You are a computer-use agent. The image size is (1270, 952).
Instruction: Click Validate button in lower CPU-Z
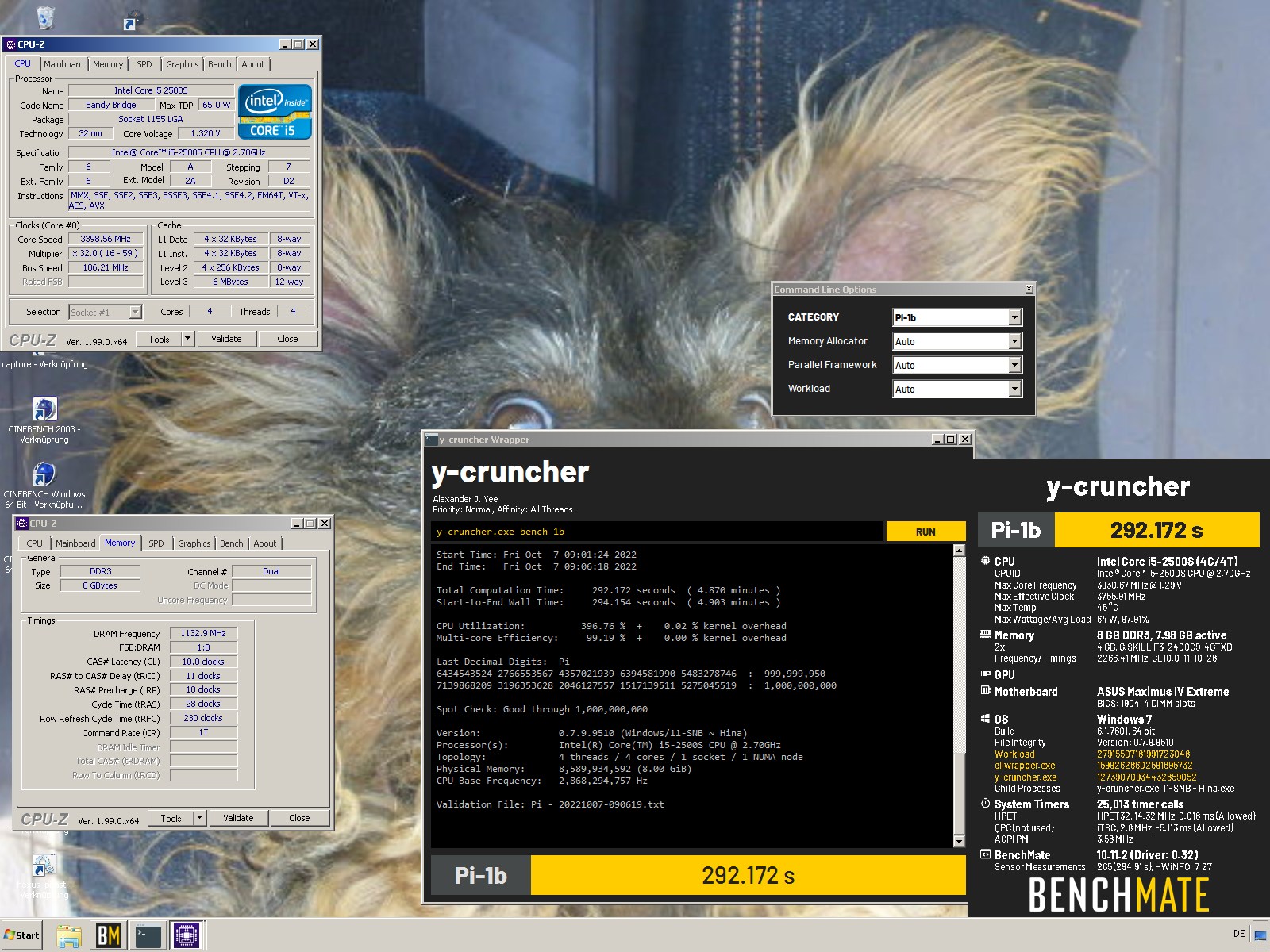238,818
